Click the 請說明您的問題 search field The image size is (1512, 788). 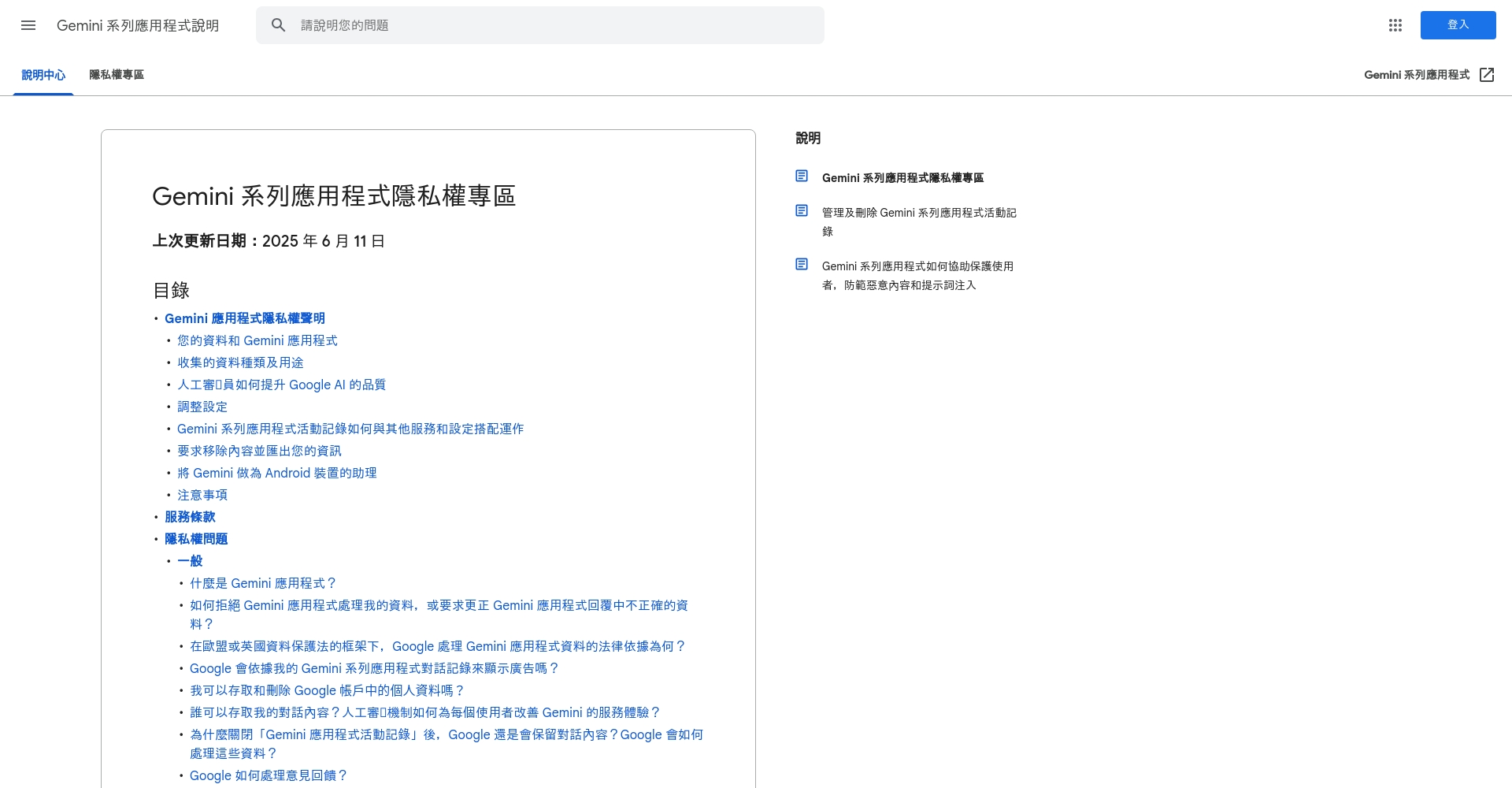[540, 25]
